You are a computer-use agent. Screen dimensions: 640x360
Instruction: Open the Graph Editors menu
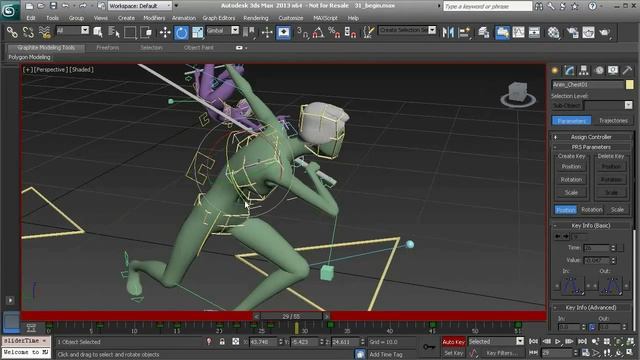[x=219, y=18]
